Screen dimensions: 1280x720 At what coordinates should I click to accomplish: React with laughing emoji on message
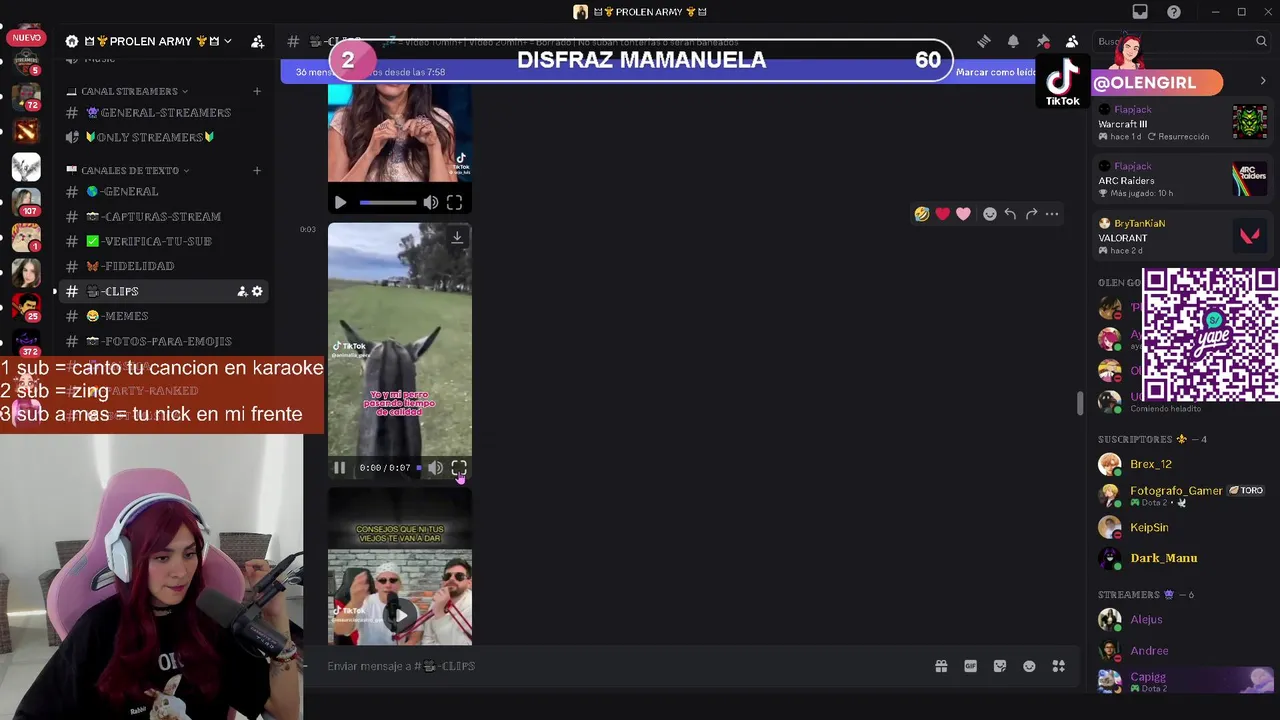coord(922,213)
